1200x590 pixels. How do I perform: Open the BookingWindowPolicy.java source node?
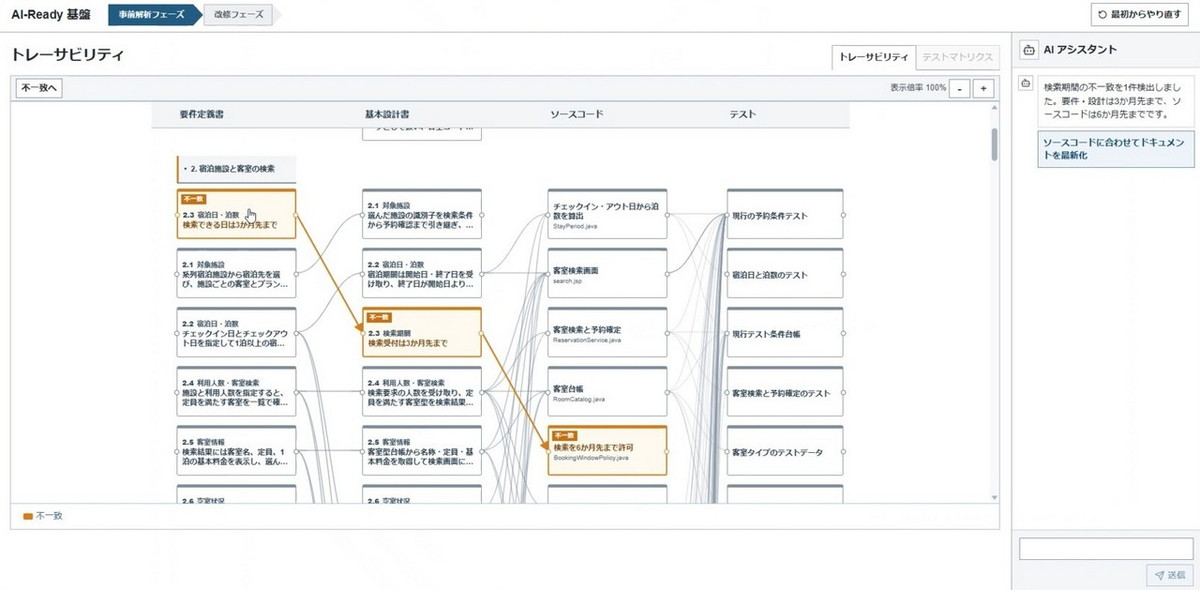607,451
